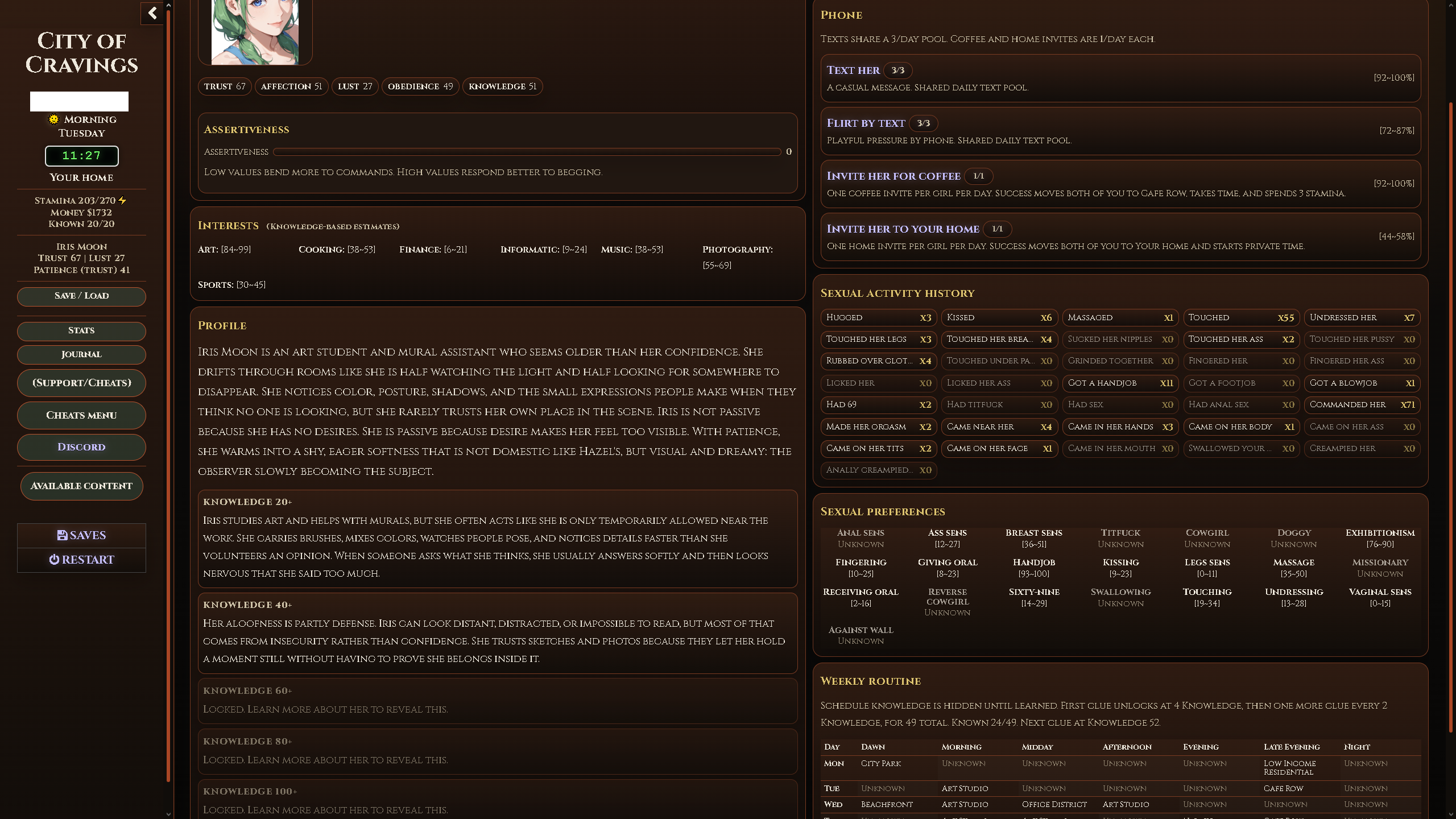
Task: Click the Hugged x3 history entry
Action: (x=878, y=317)
